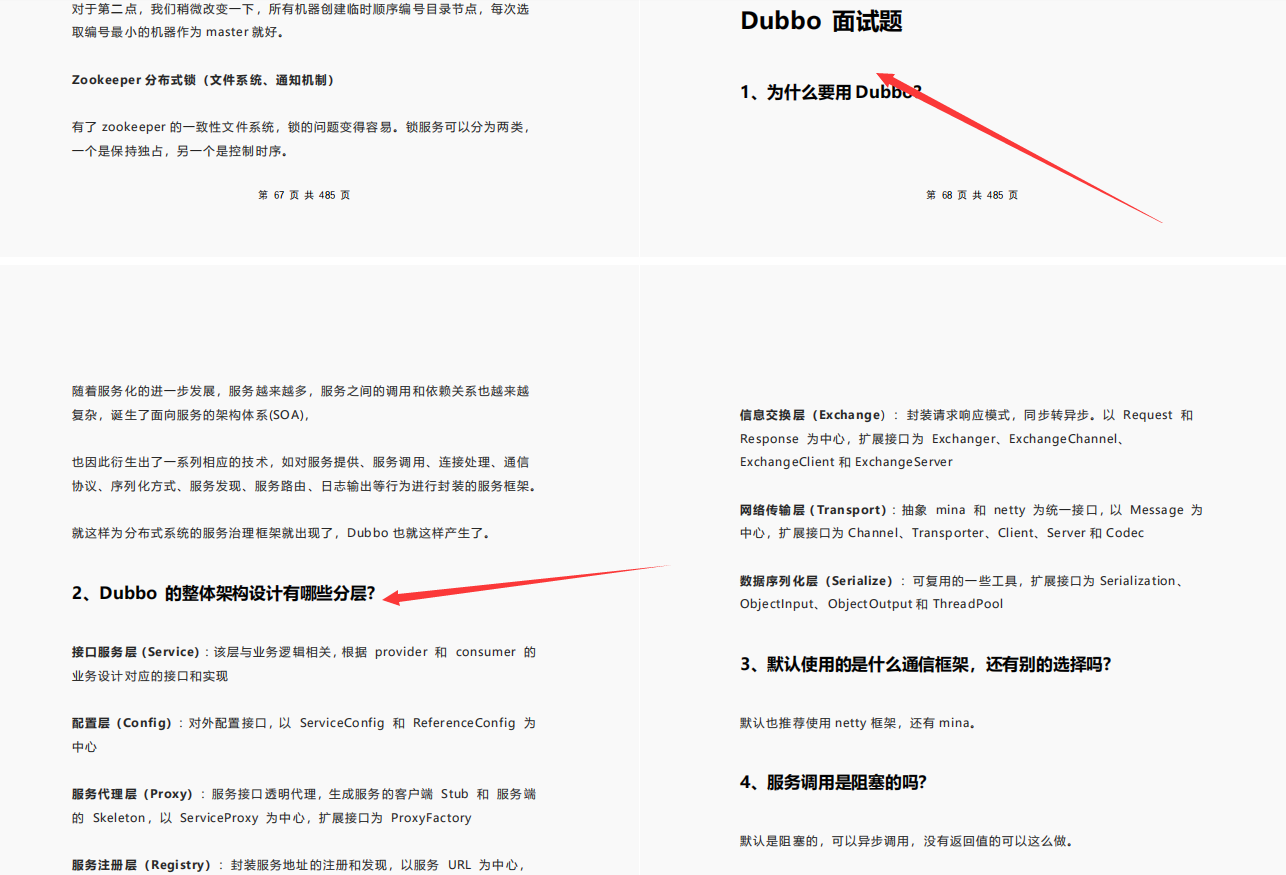This screenshot has height=875, width=1286.
Task: Click page footer "第 68 页 共 485 页"
Action: pos(972,195)
